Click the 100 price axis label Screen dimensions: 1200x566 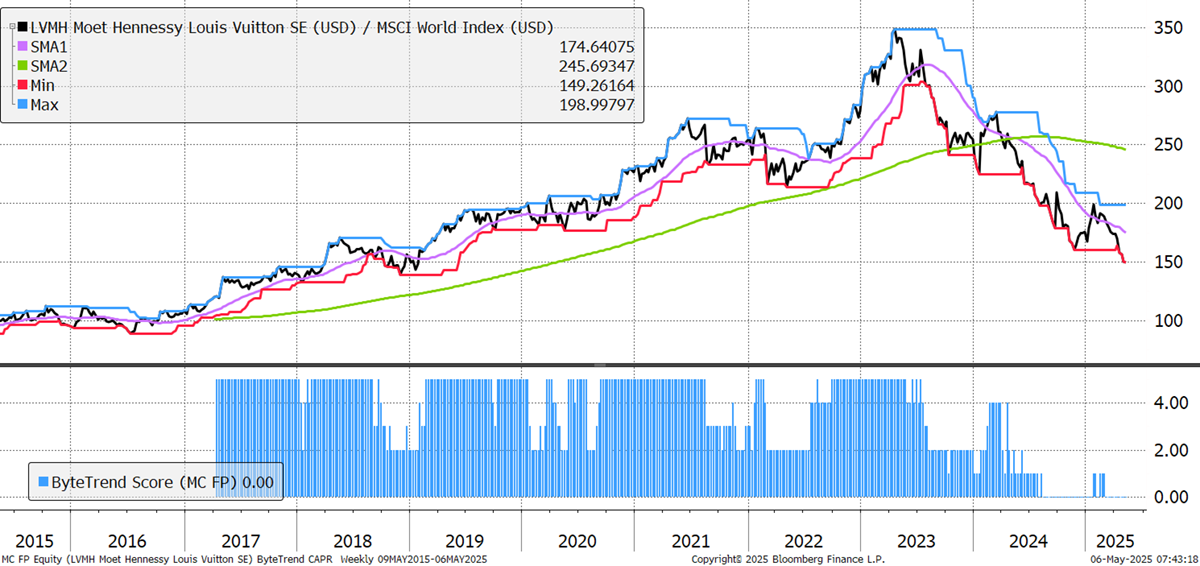point(1167,321)
